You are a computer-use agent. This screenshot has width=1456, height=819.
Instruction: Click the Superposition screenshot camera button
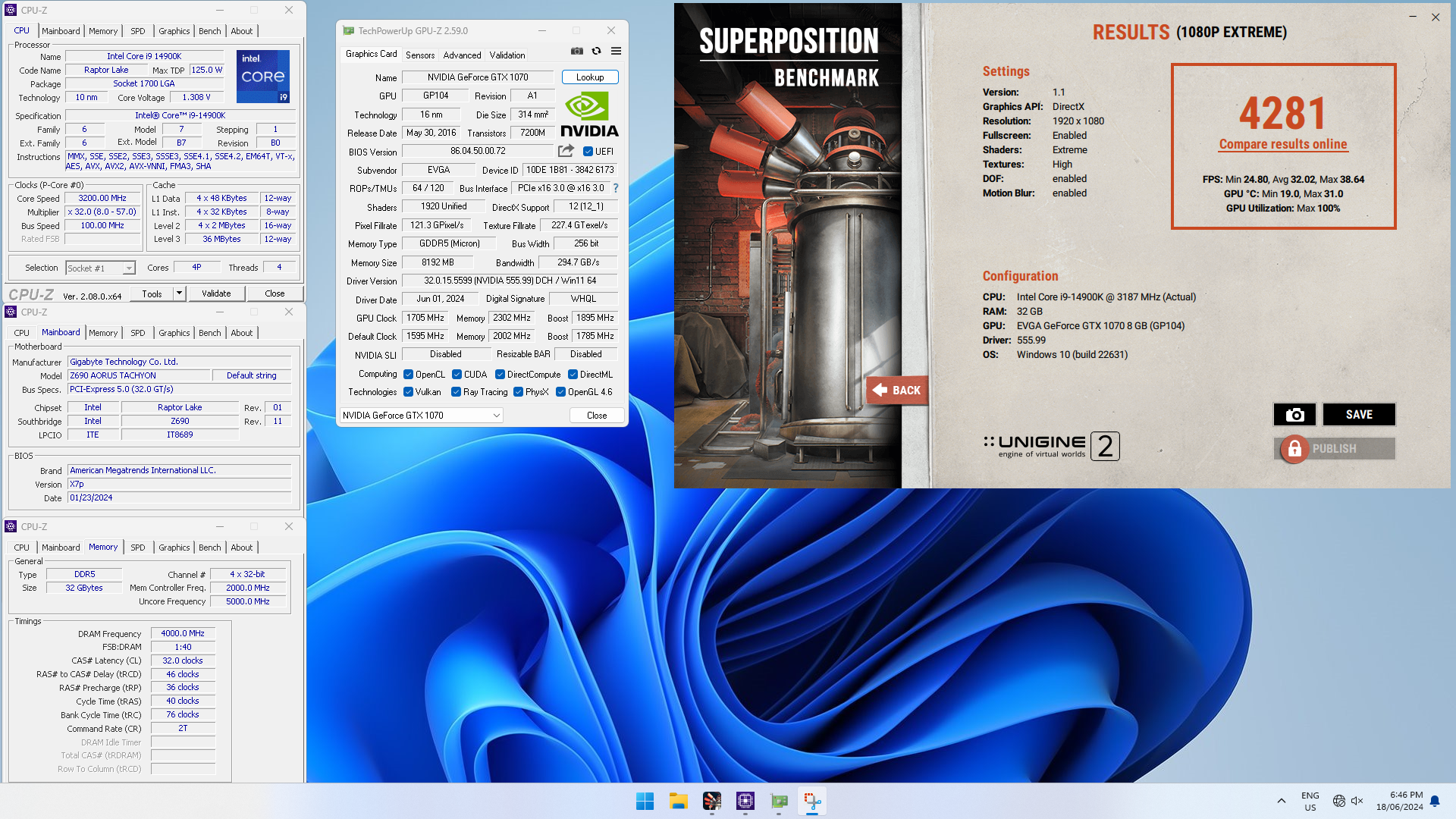(1295, 415)
